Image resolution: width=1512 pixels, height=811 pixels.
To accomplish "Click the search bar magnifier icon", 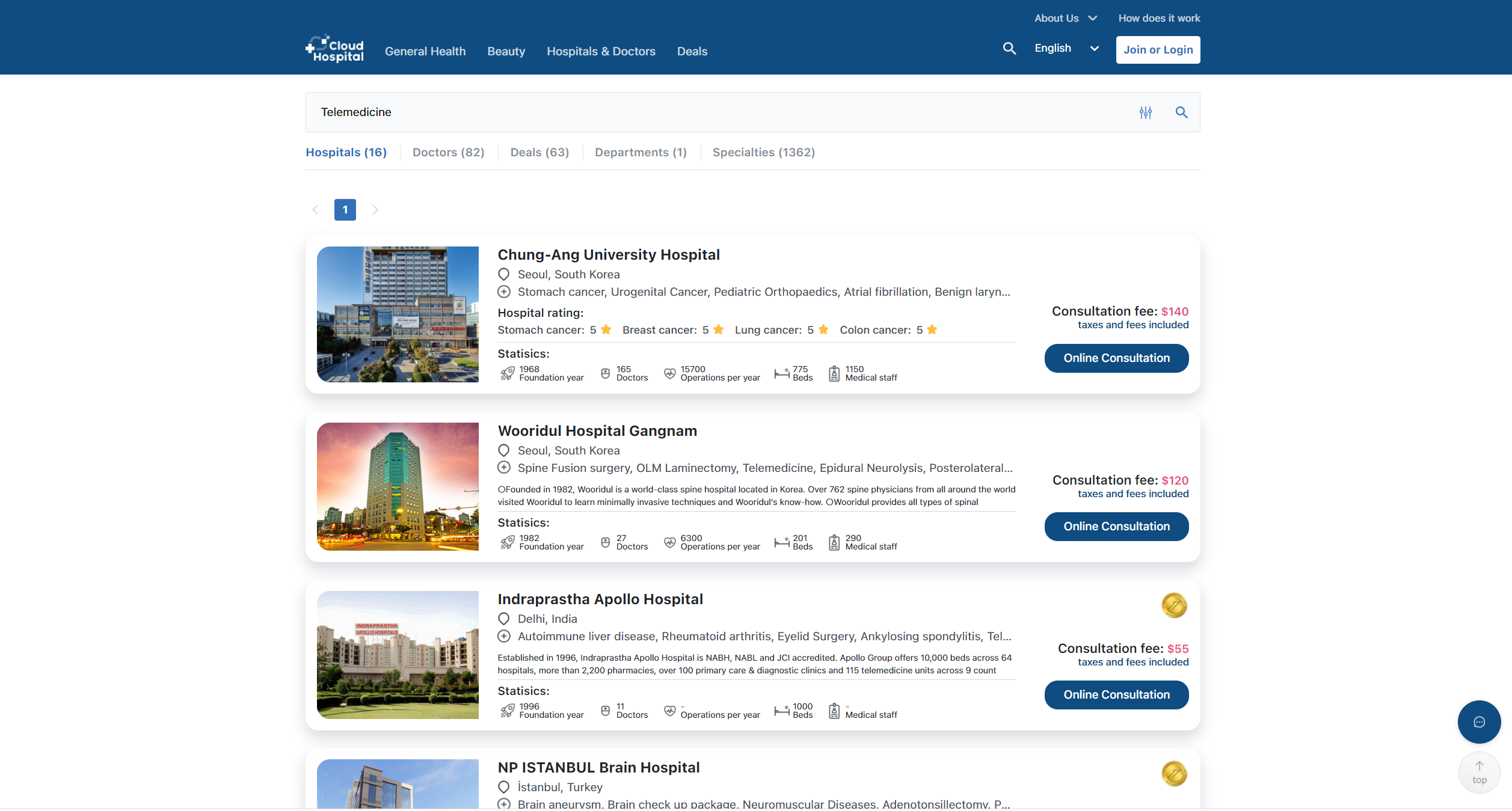I will tap(1181, 112).
